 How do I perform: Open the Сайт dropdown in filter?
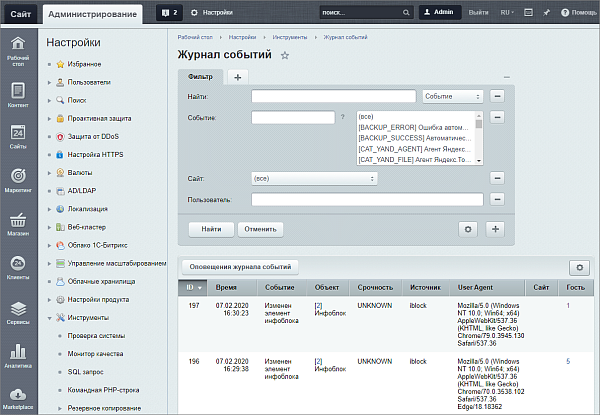[x=314, y=178]
